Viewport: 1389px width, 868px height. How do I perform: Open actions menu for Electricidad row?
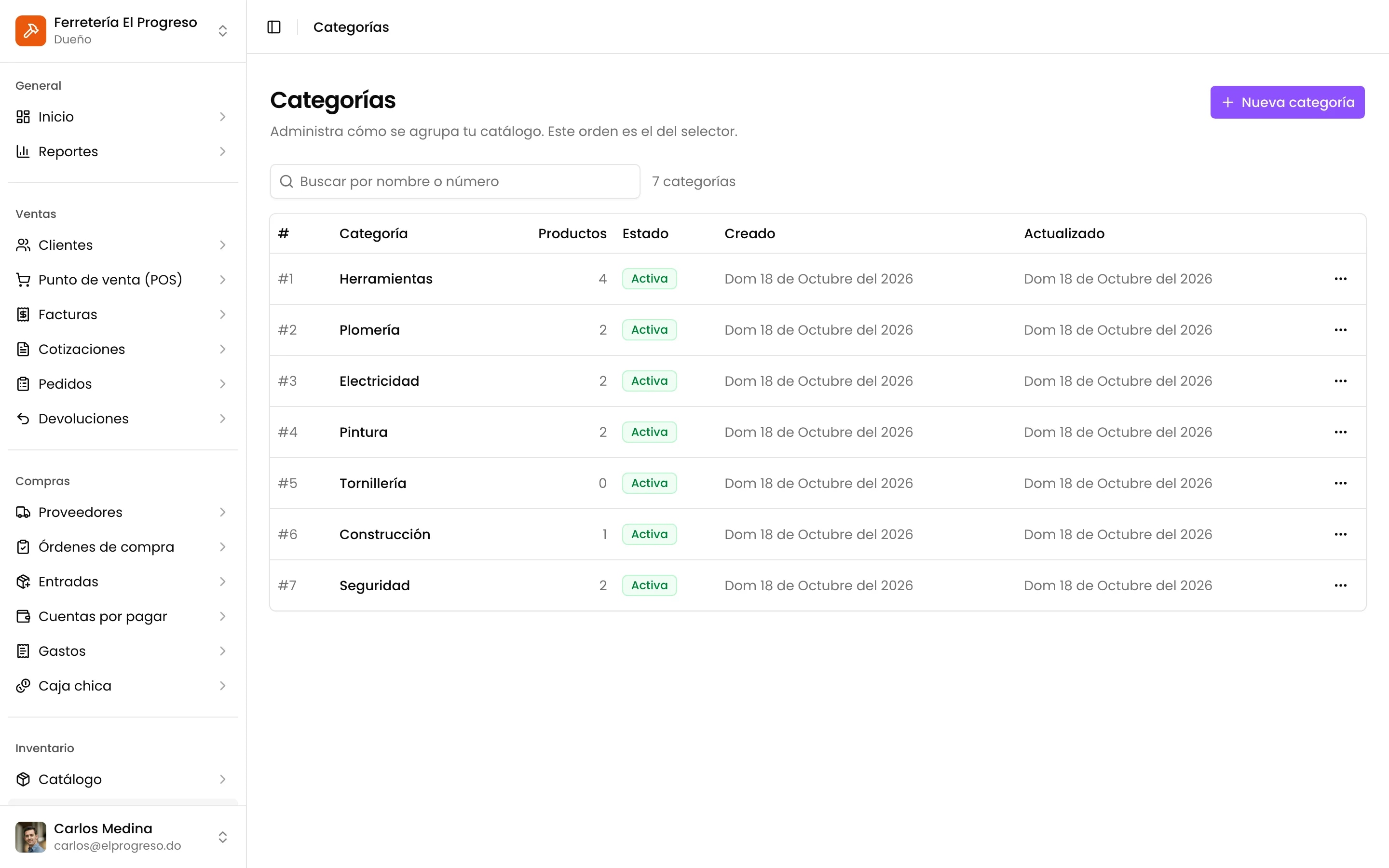[x=1340, y=381]
